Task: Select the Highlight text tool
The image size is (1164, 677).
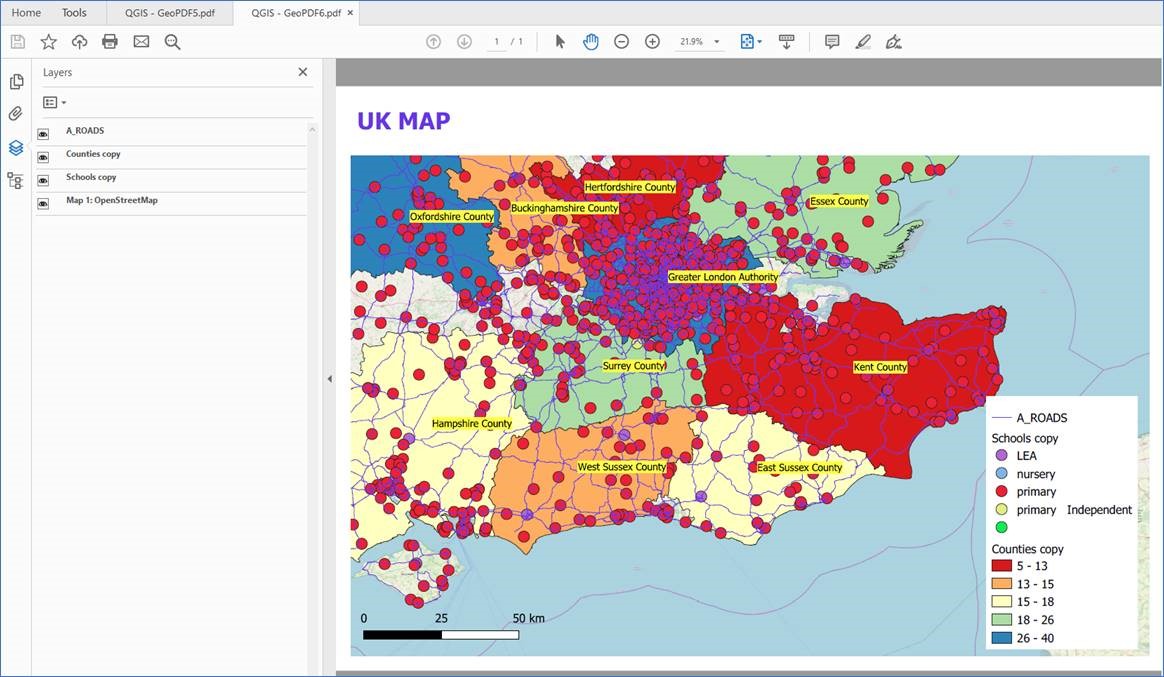Action: coord(862,41)
